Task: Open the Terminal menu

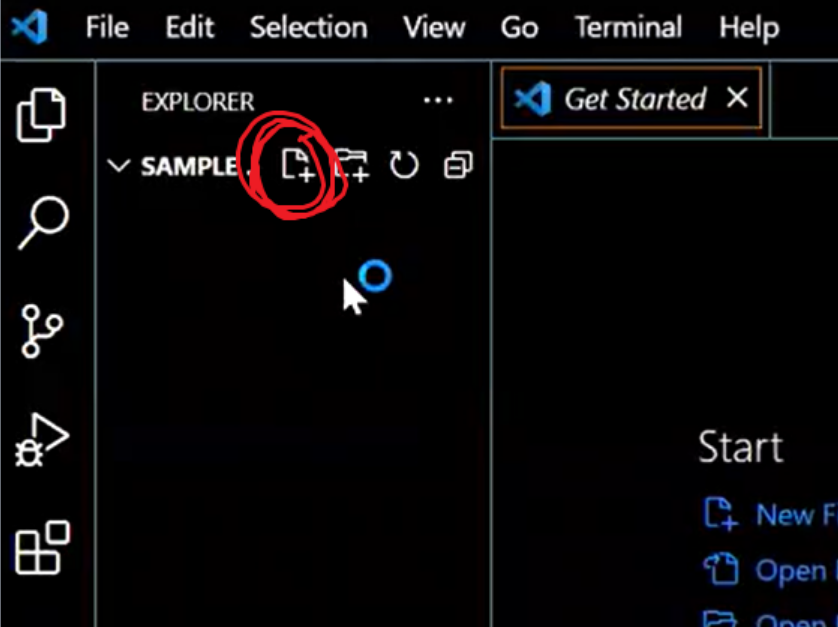Action: point(628,27)
